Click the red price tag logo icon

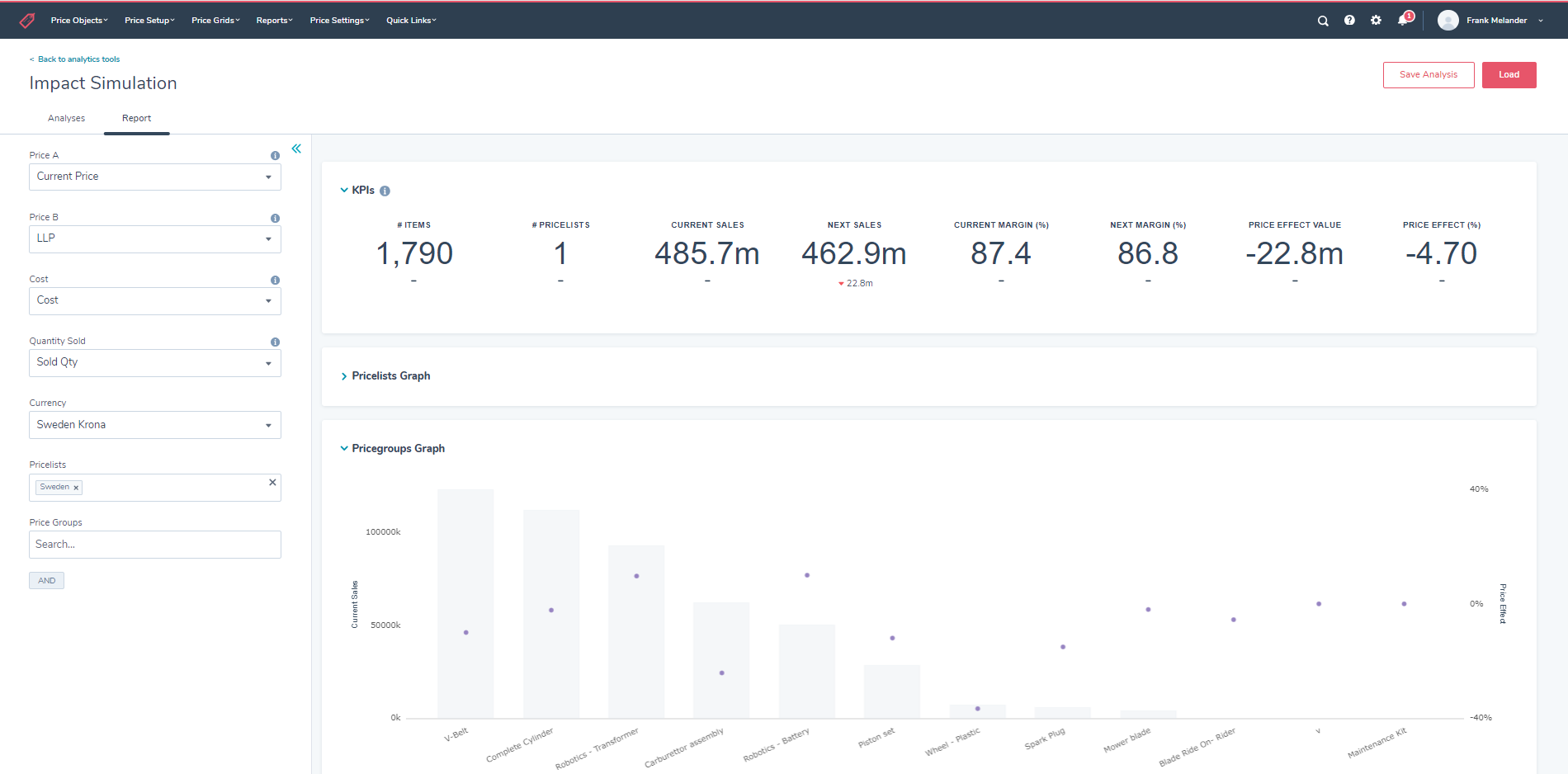(x=27, y=21)
